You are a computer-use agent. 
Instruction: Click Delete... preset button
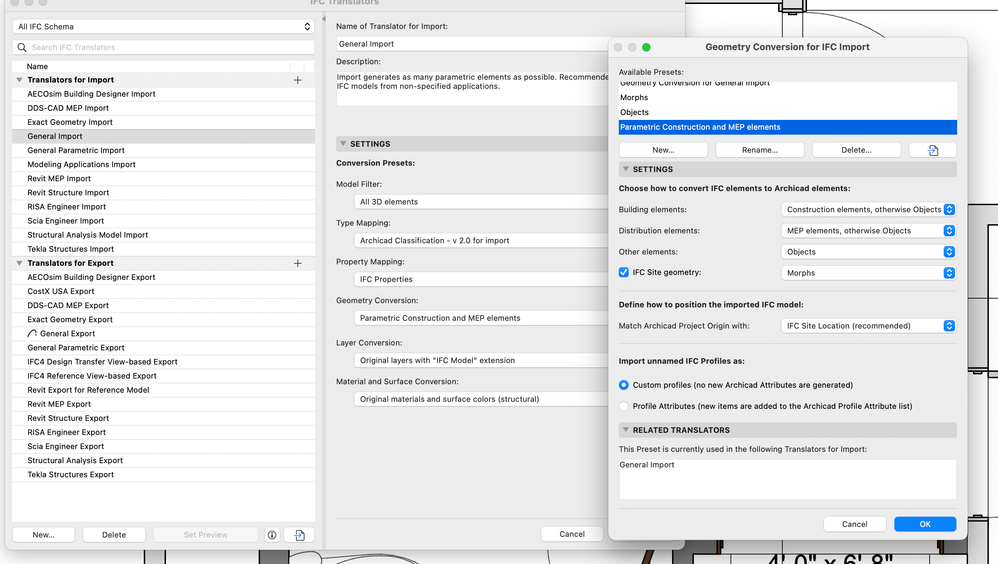tap(856, 150)
